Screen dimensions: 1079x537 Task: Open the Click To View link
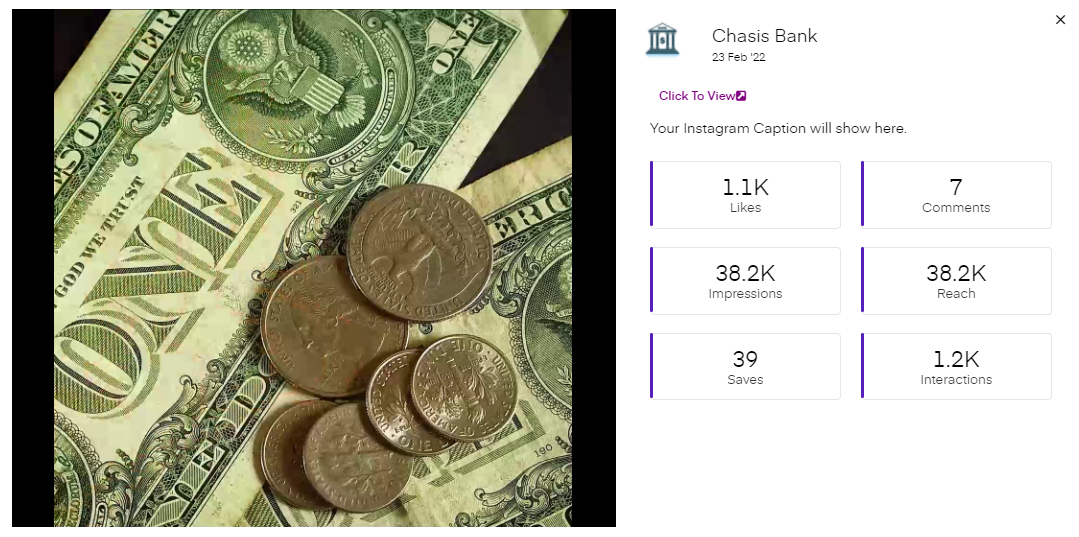click(x=702, y=96)
